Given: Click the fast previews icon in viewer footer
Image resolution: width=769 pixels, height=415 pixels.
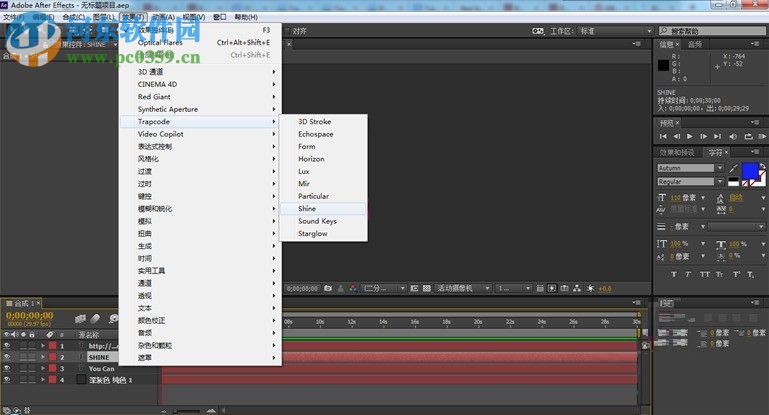Looking at the screenshot, I should [552, 288].
